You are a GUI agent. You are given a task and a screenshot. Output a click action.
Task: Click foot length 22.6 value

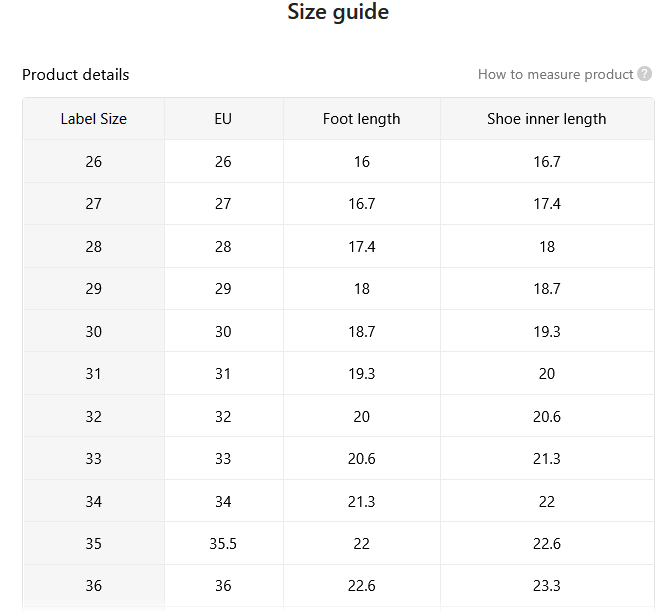(361, 586)
